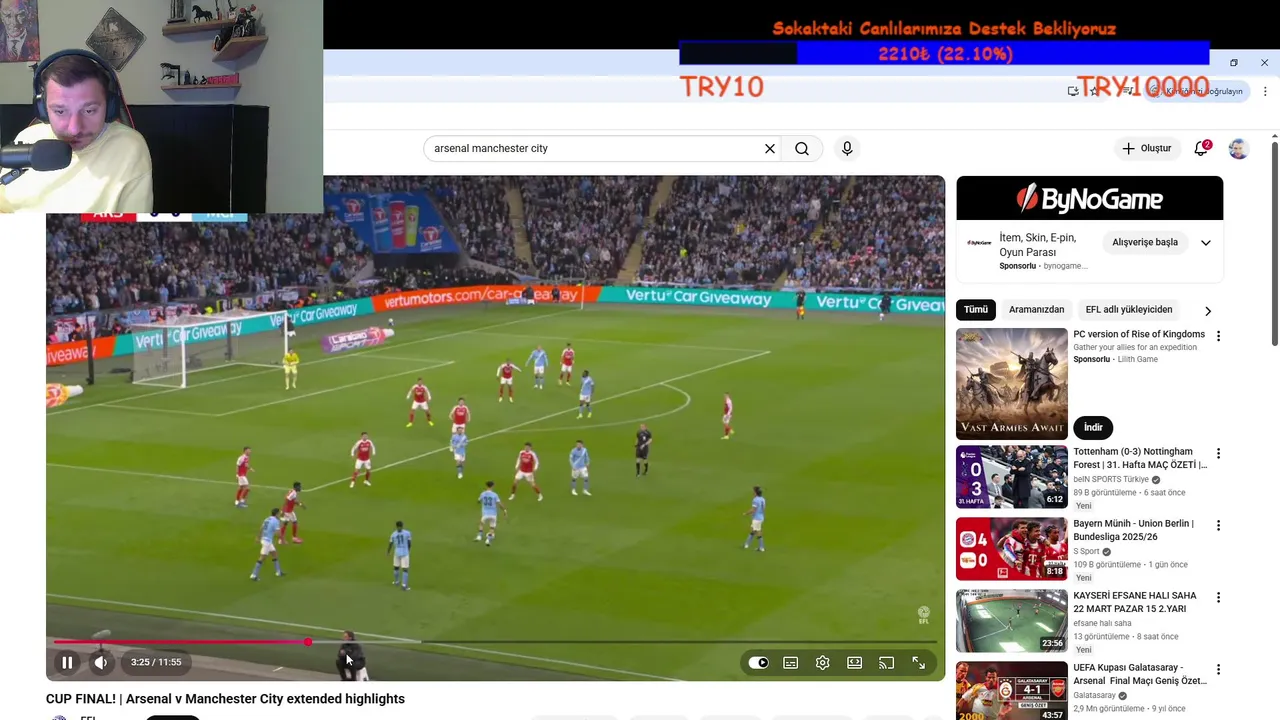Mute the video volume
The image size is (1280, 720).
[x=101, y=662]
